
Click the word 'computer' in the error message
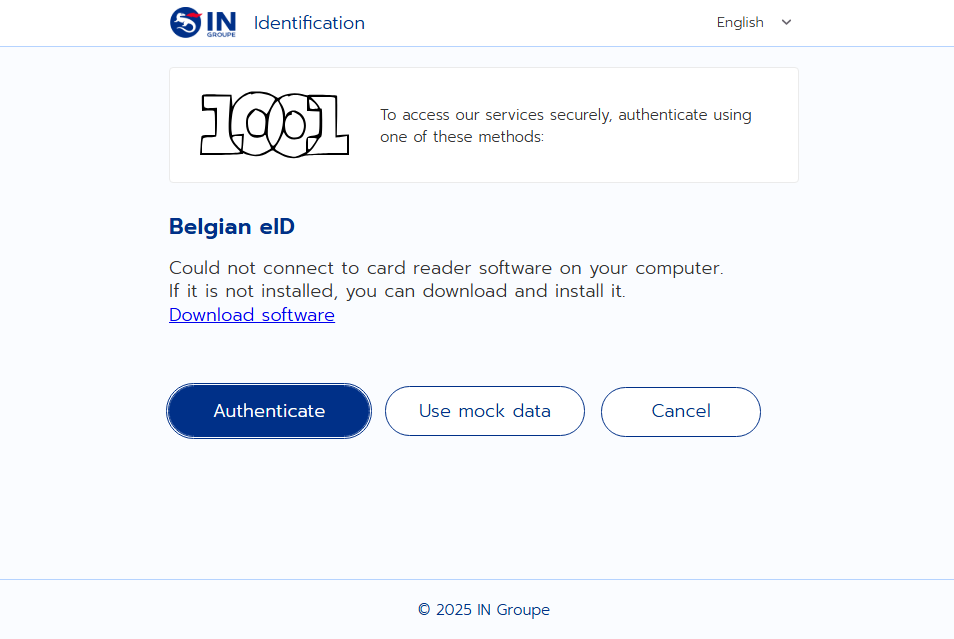679,268
